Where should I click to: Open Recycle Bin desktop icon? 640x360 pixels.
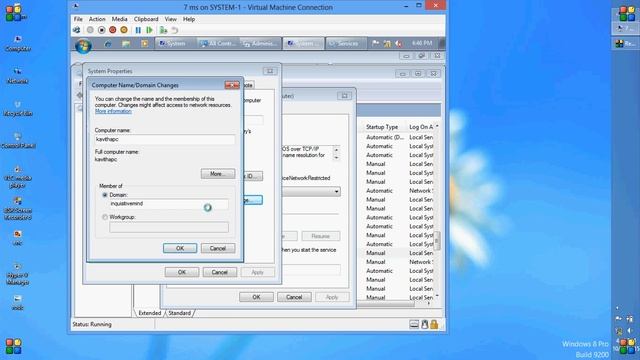pos(18,109)
